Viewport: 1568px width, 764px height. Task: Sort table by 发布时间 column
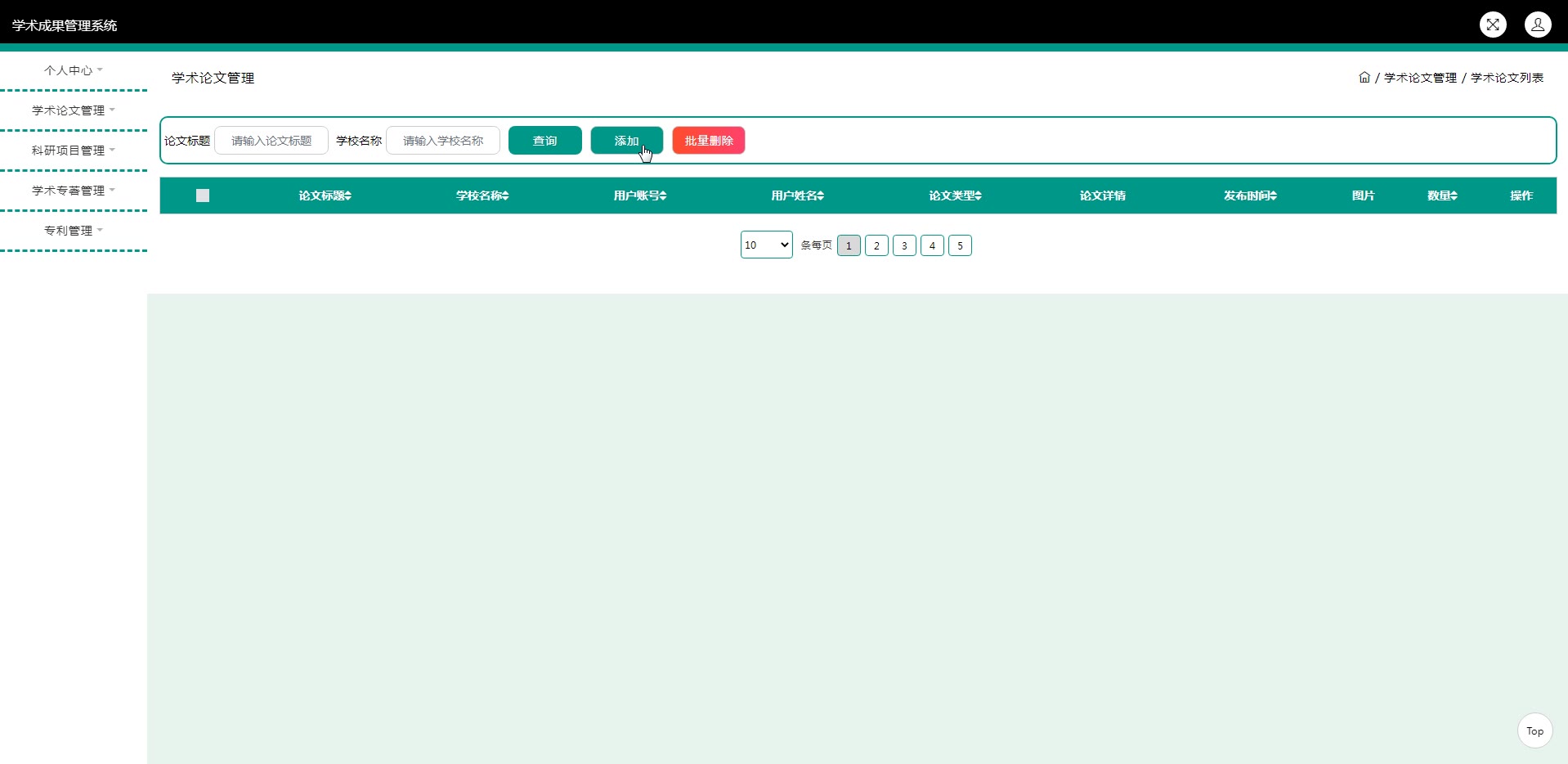coord(1250,195)
